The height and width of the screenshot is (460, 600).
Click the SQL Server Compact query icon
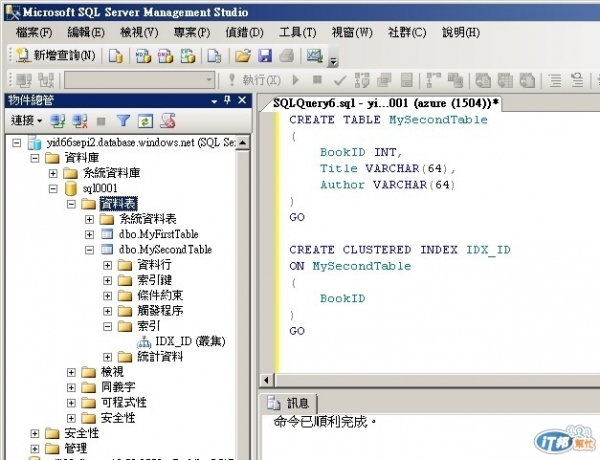(214, 56)
